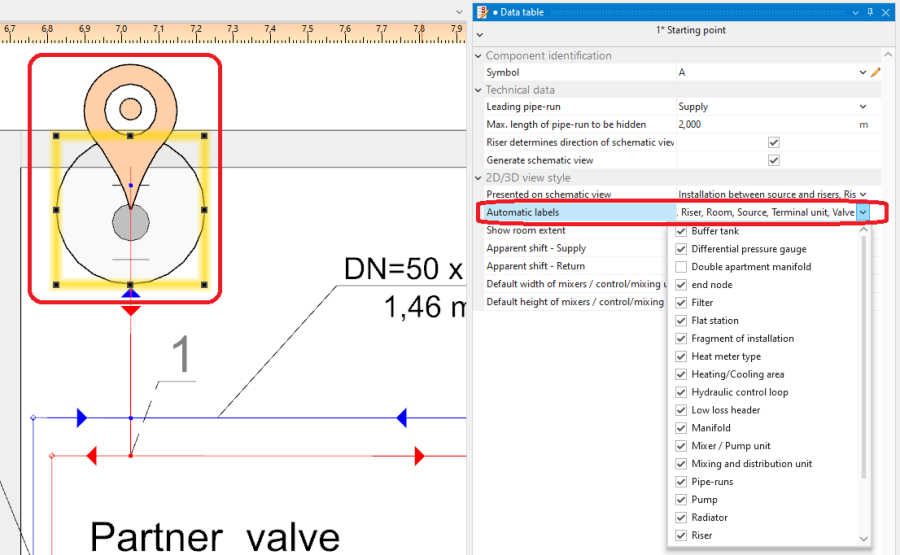The width and height of the screenshot is (900, 555).
Task: Click the DN=50 pipe label
Action: click(404, 269)
